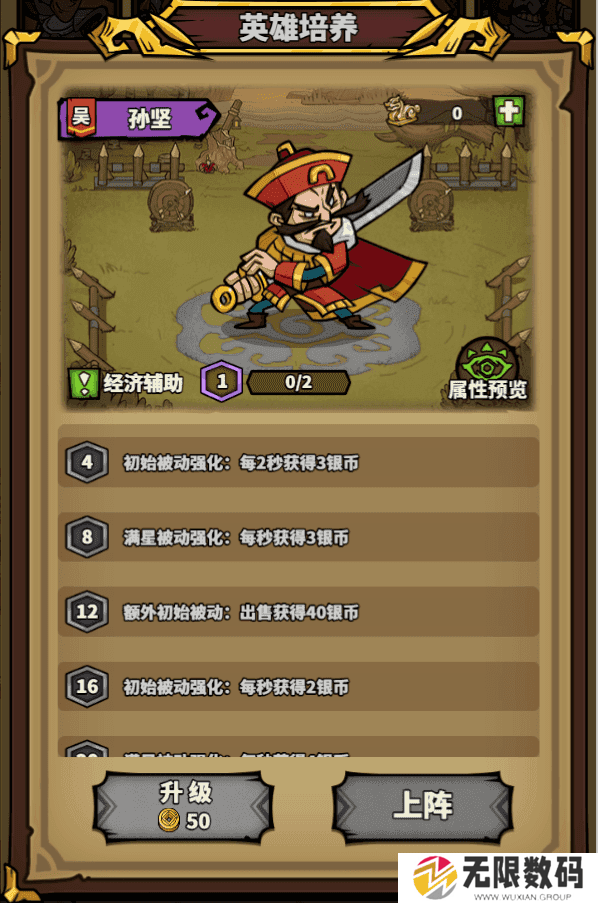Tap the level 4 hexagon unlock badge
This screenshot has width=598, height=903.
[87, 462]
